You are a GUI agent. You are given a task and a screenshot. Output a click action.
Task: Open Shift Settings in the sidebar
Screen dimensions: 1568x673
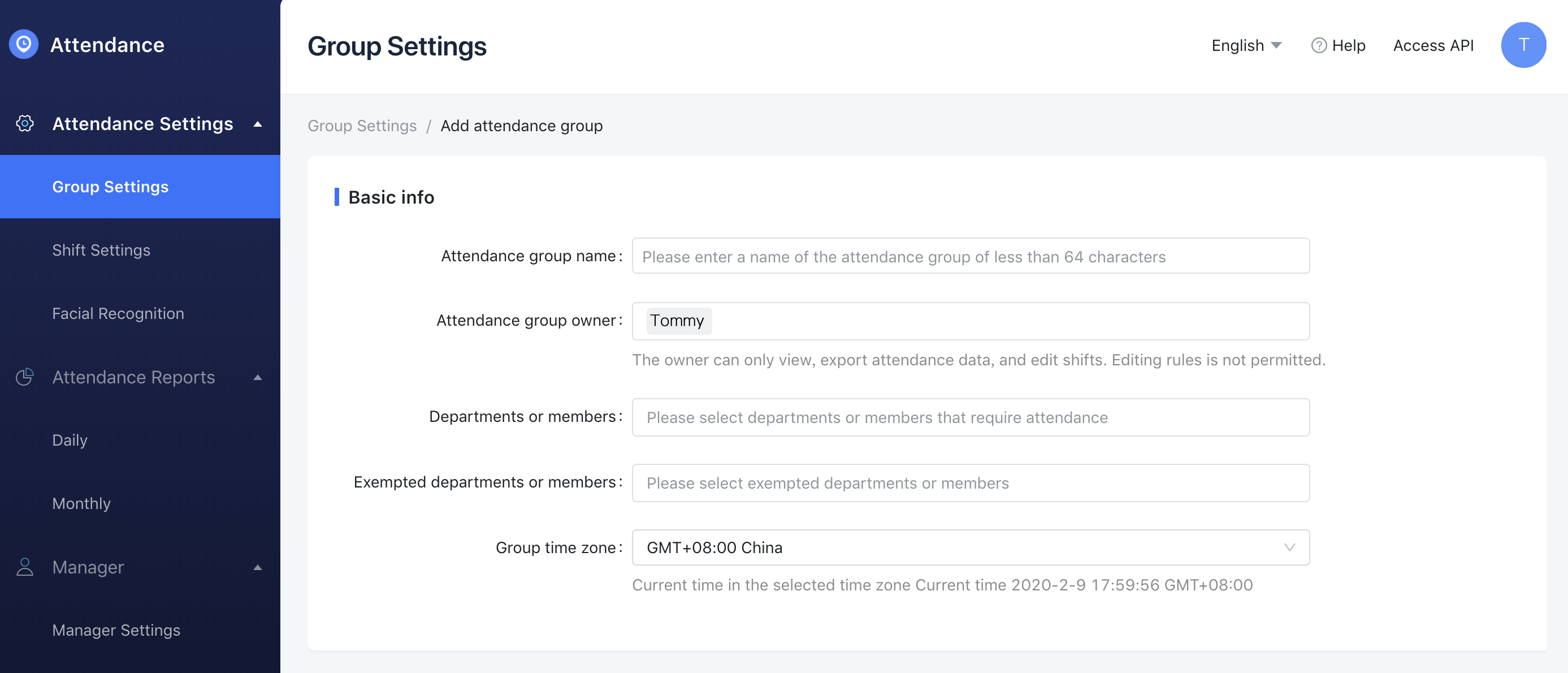[x=140, y=251]
